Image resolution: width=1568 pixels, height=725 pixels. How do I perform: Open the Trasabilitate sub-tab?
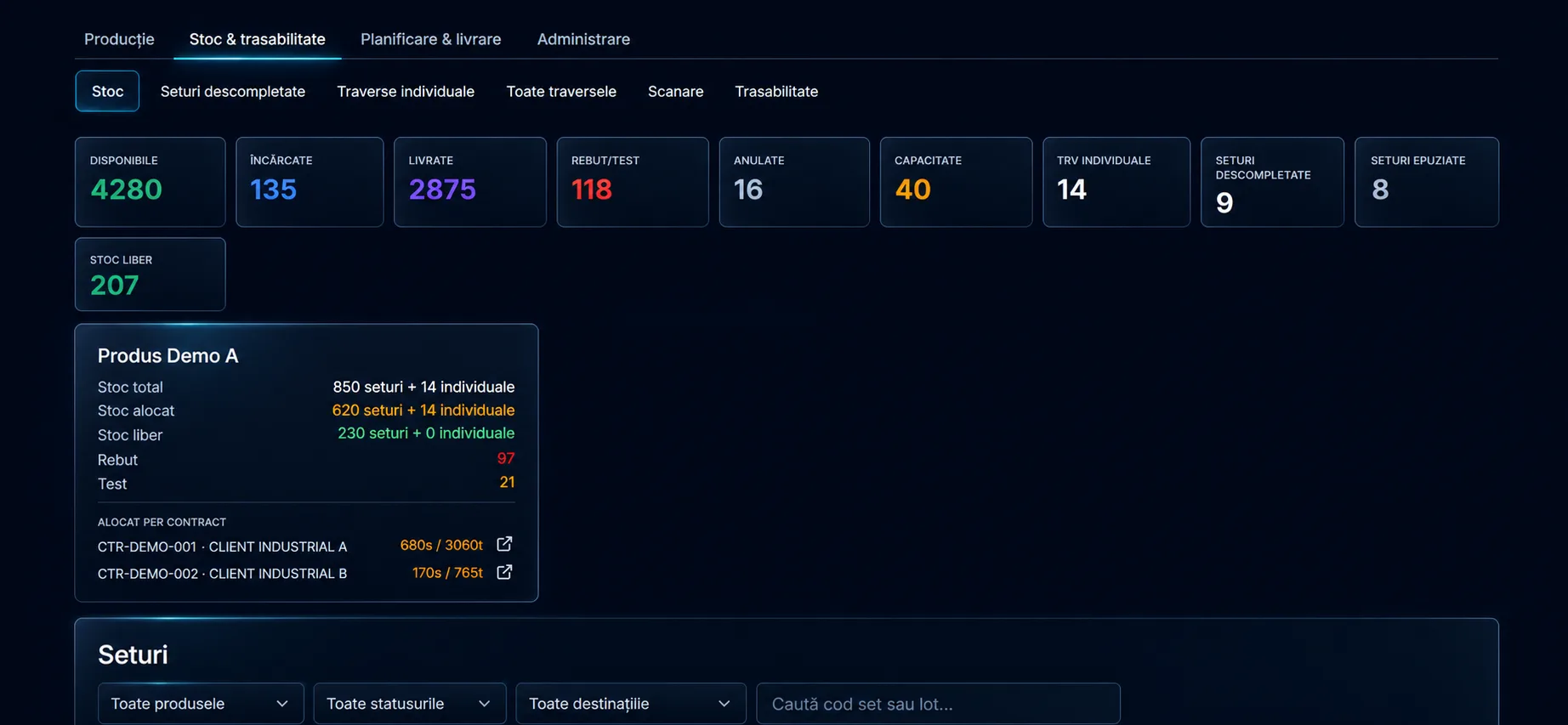coord(776,91)
